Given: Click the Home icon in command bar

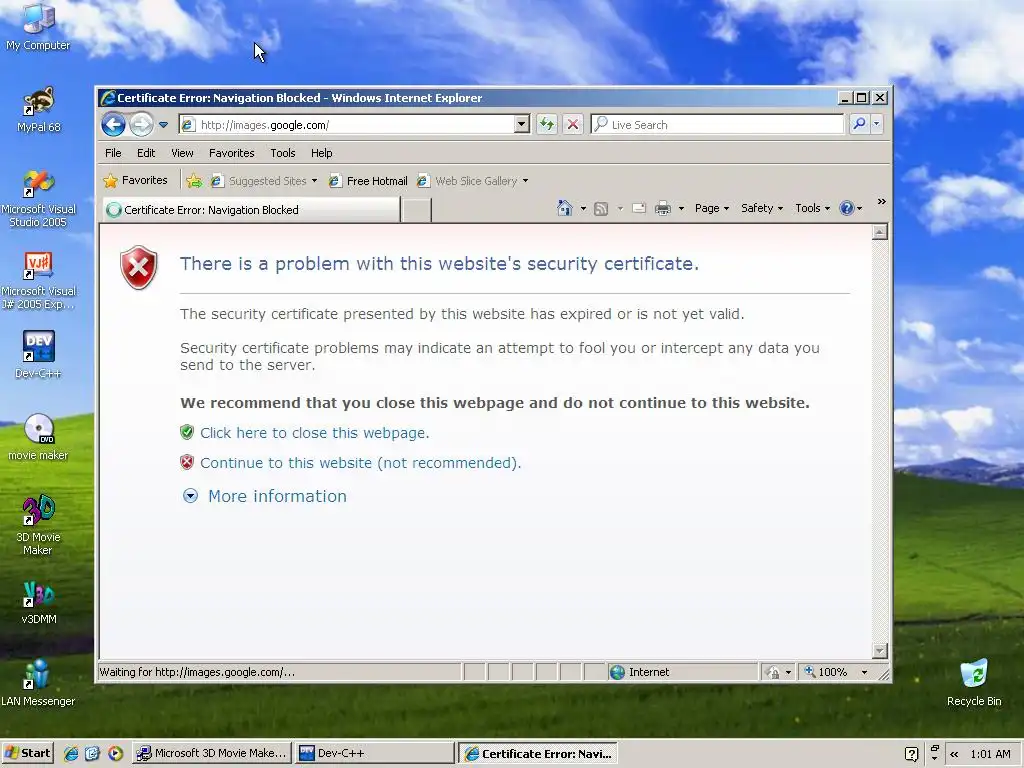Looking at the screenshot, I should pyautogui.click(x=565, y=208).
